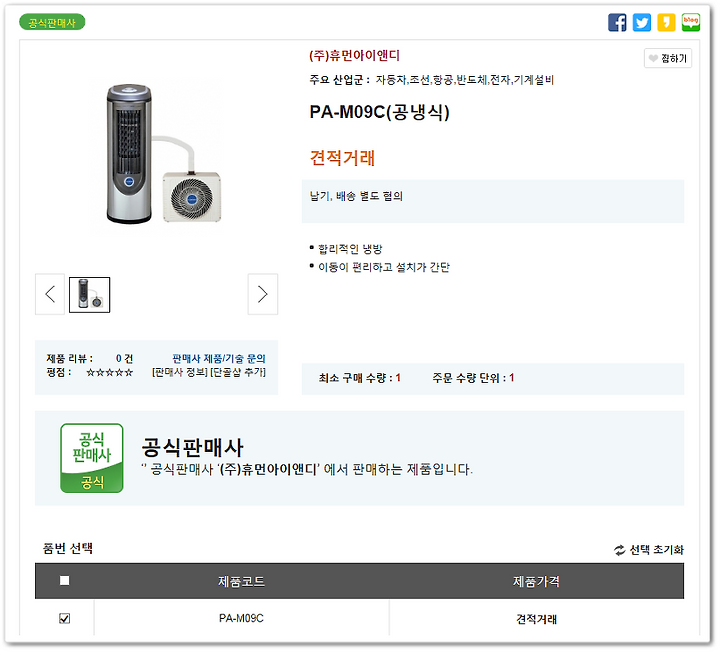720x652 pixels.
Task: Toggle the select-all checkbox in table header
Action: tap(65, 581)
